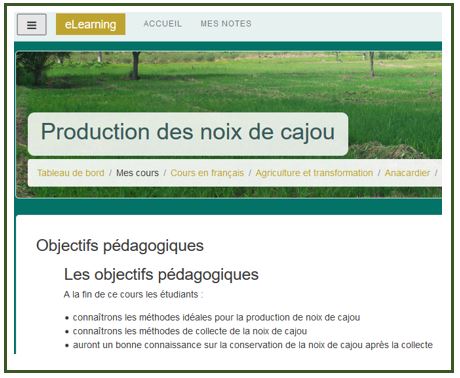Image resolution: width=460 pixels, height=378 pixels.
Task: Open Cours en français breadcrumb link
Action: [x=207, y=173]
